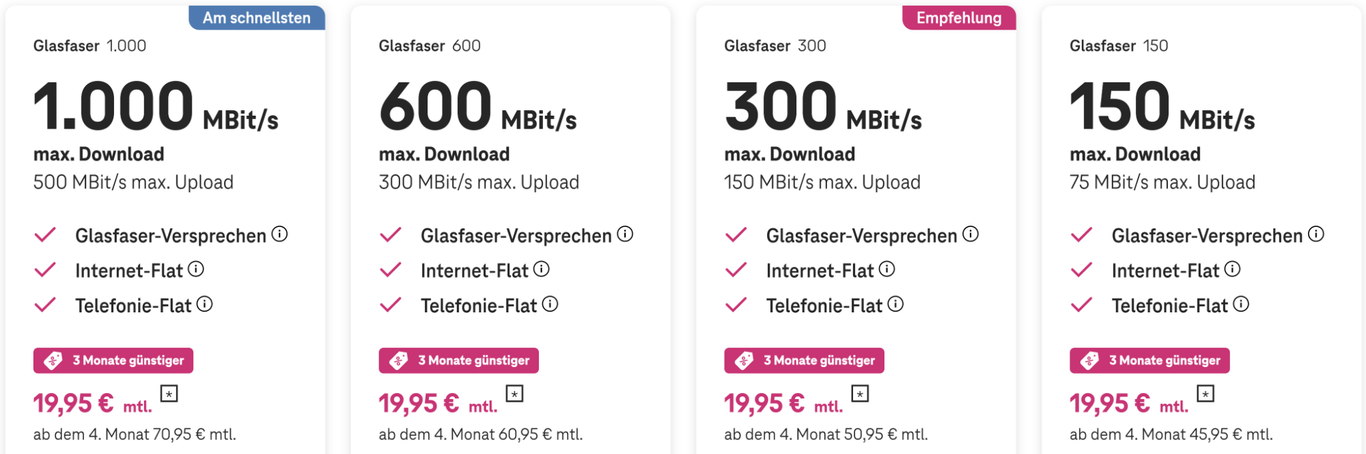Click Internet-Flat info icon in Glasfaser 150 card
Image resolution: width=1366 pixels, height=454 pixels.
click(1232, 269)
